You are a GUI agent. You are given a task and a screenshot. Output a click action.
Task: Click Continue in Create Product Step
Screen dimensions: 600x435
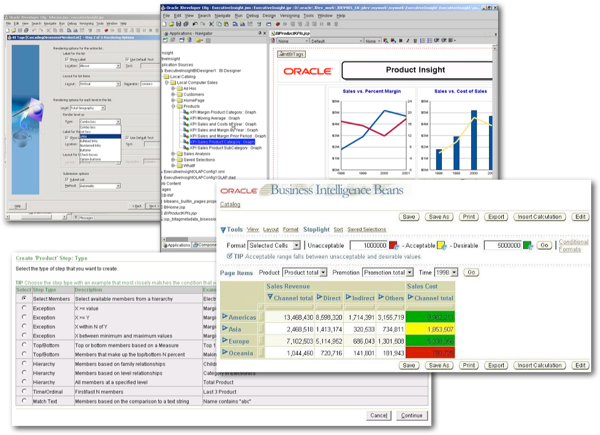coord(412,415)
